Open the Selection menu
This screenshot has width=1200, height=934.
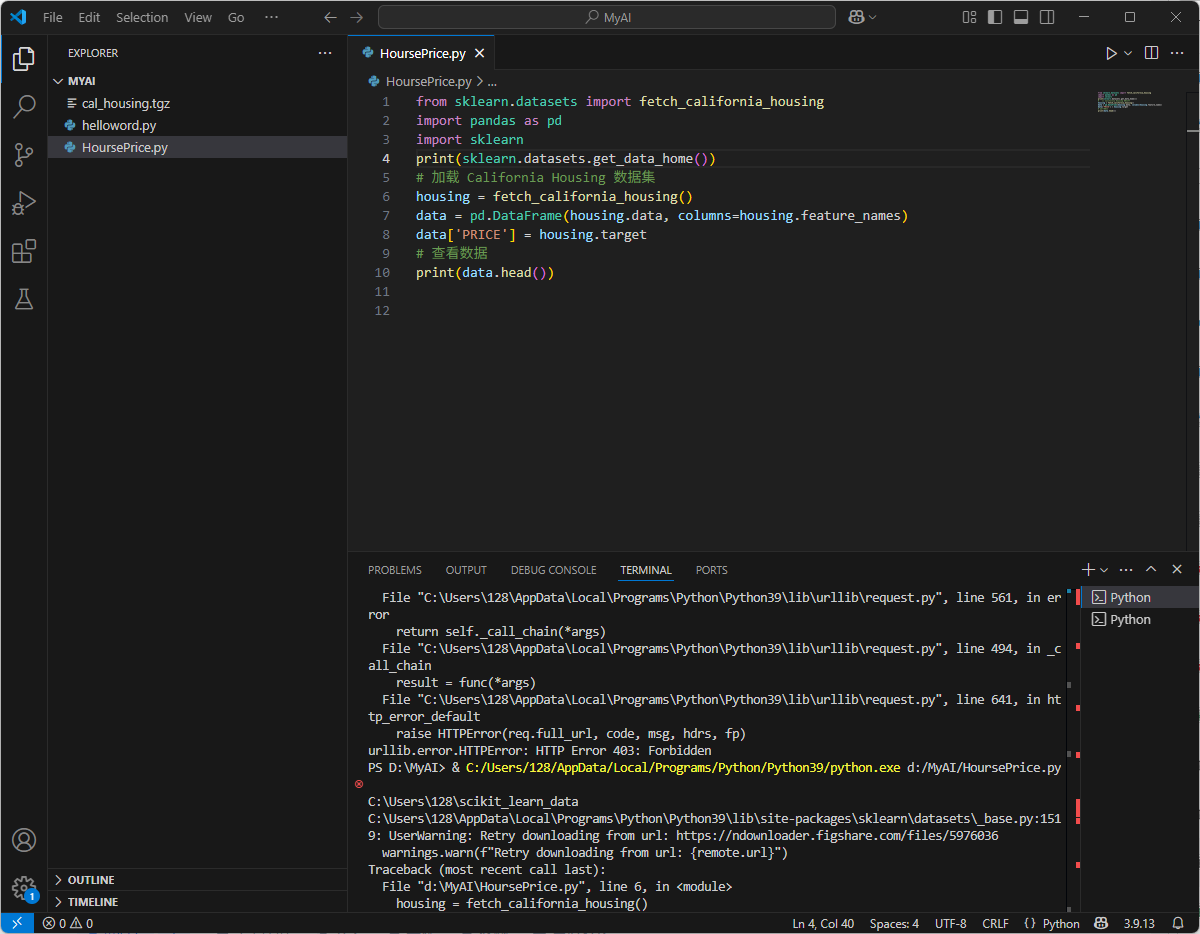pyautogui.click(x=142, y=17)
